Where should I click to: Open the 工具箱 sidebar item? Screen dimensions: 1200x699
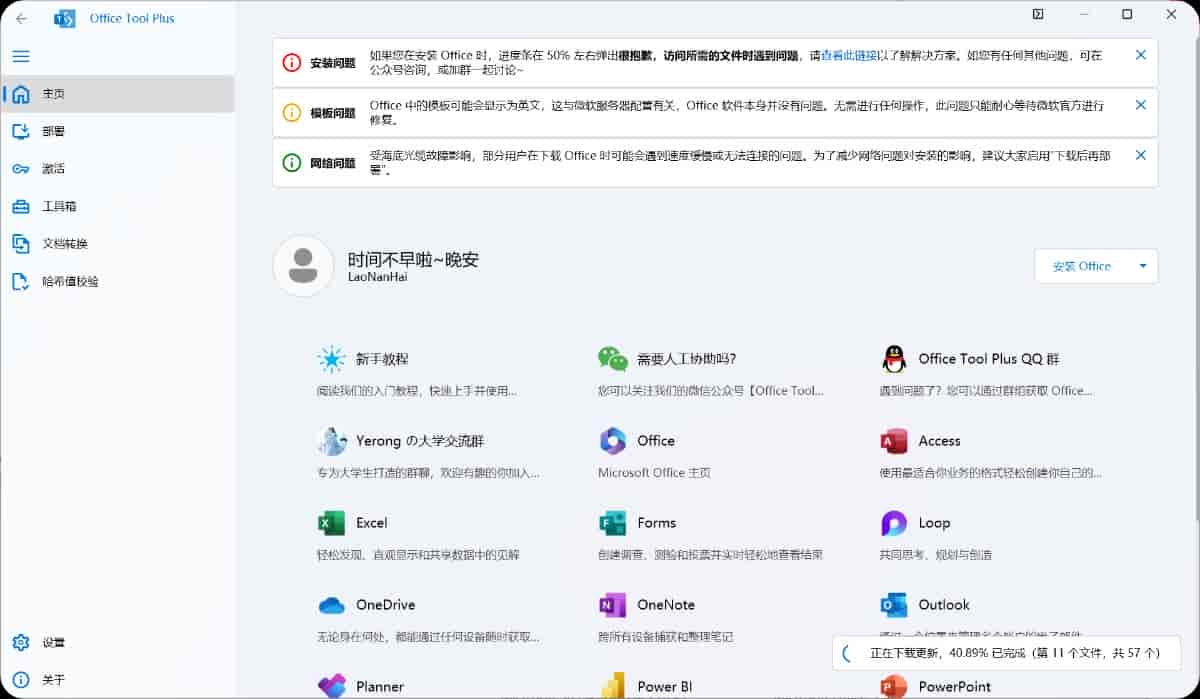coord(58,207)
